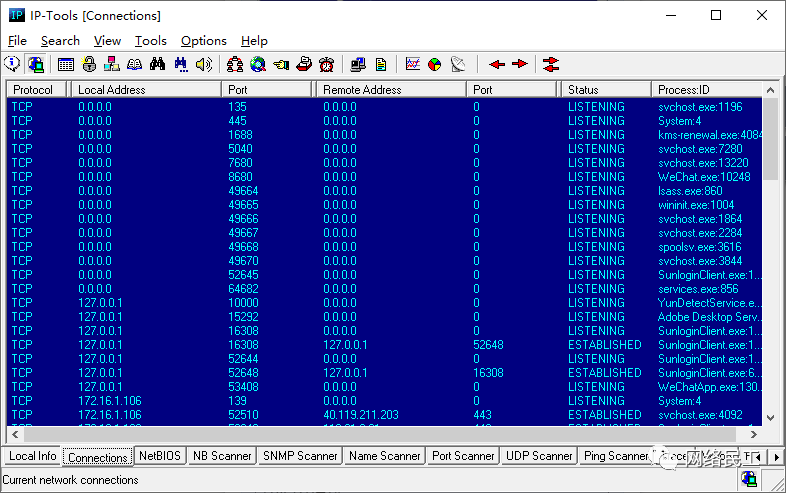This screenshot has width=786, height=493.
Task: Click the blue binoculars UDP Scanner icon
Action: pos(181,64)
